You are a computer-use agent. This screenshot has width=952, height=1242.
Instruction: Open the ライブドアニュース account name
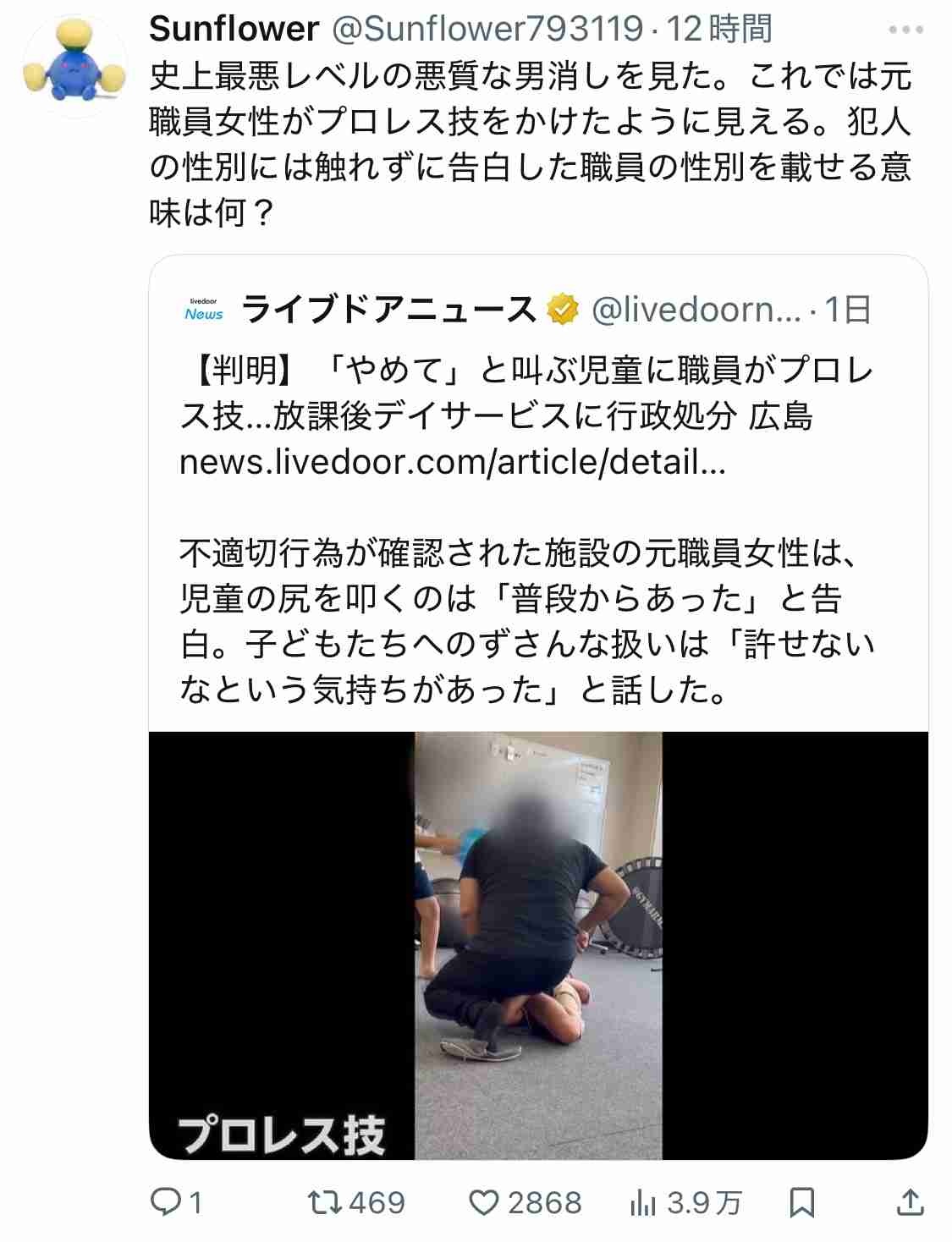coord(389,310)
